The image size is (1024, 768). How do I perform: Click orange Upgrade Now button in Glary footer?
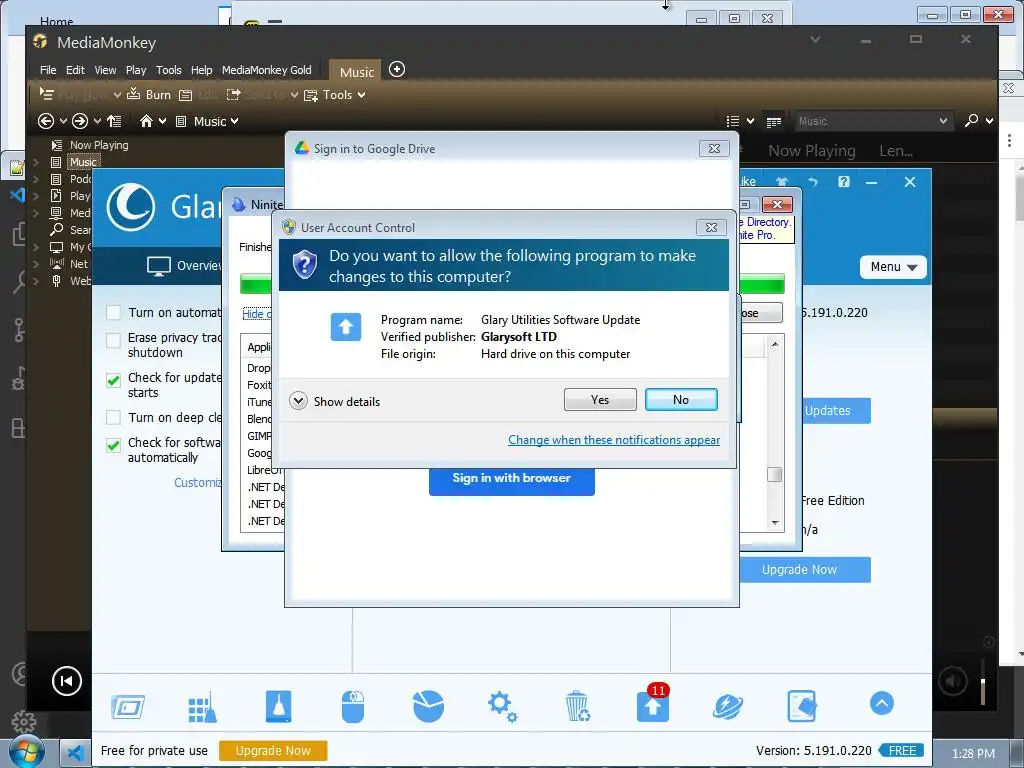click(273, 750)
